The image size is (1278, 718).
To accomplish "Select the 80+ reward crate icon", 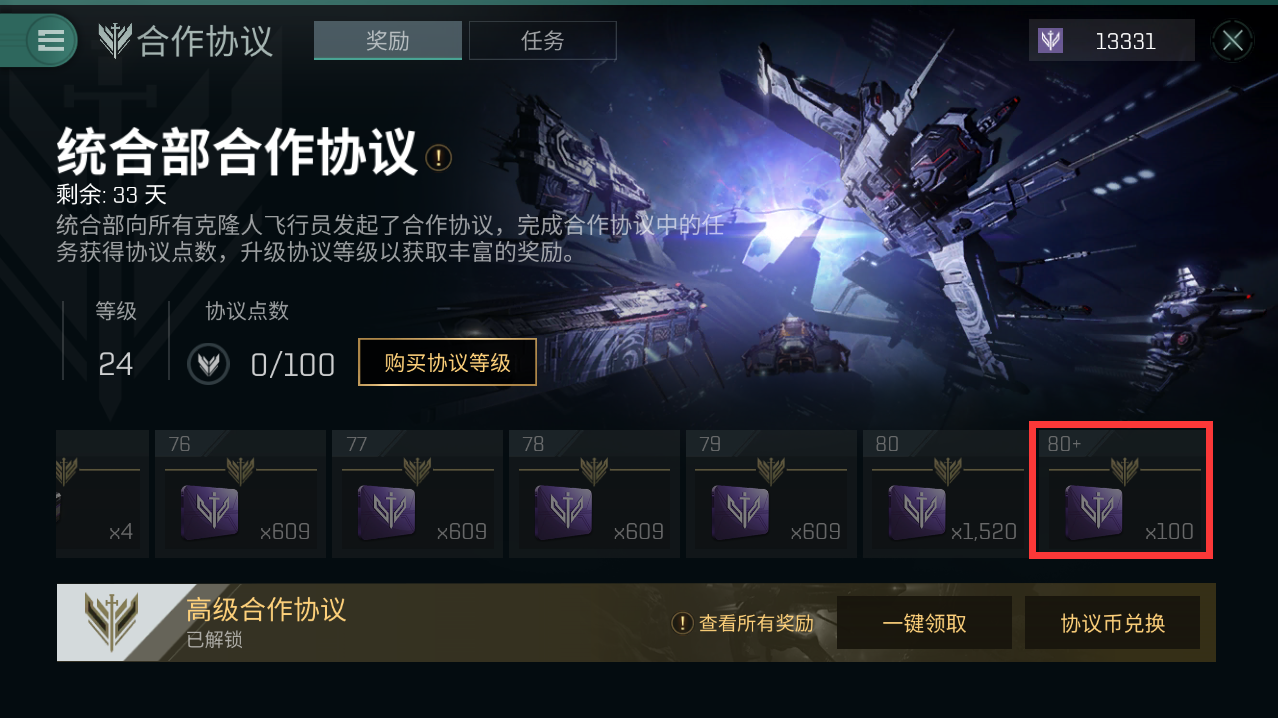I will [x=1093, y=511].
